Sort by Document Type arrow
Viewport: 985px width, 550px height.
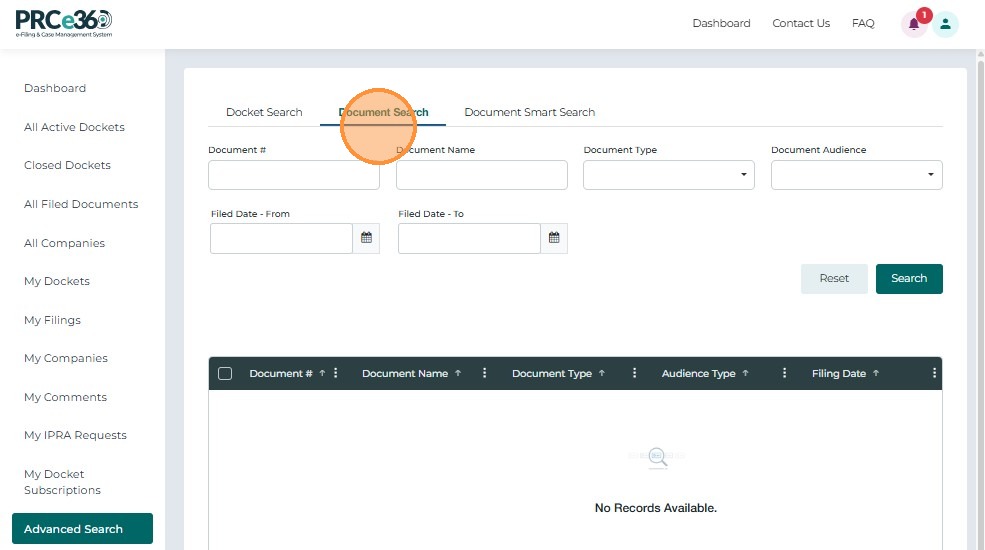(x=602, y=373)
